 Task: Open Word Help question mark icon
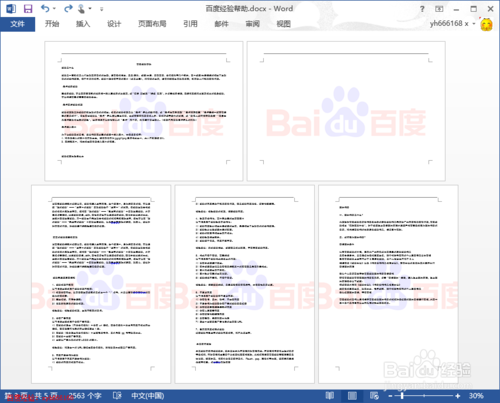[x=422, y=9]
